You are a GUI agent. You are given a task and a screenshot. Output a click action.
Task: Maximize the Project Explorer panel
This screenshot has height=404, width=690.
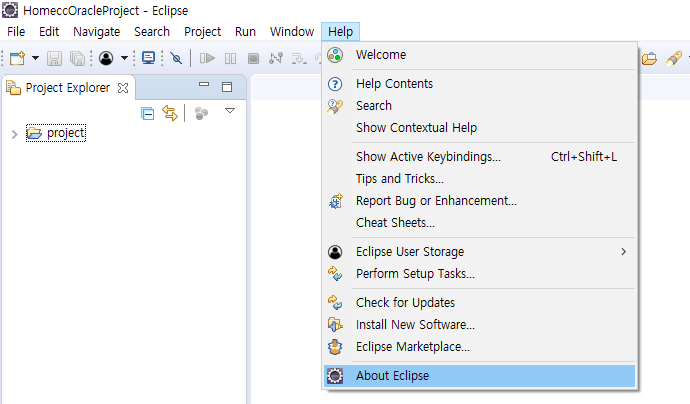(x=227, y=87)
